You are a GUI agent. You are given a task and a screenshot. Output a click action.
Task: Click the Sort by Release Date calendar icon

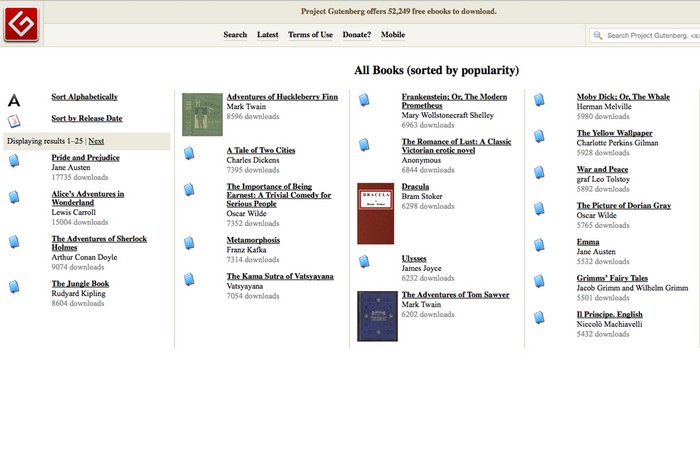pyautogui.click(x=14, y=121)
